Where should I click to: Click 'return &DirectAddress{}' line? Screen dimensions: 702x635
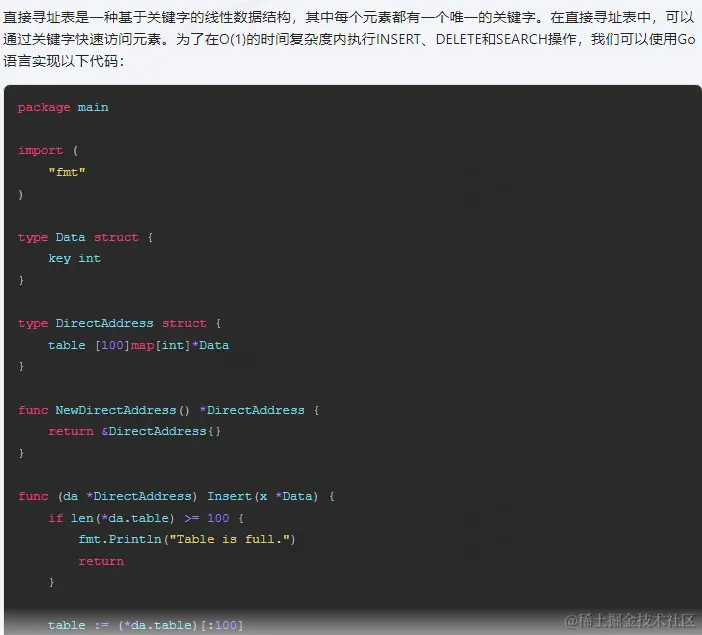coord(134,431)
